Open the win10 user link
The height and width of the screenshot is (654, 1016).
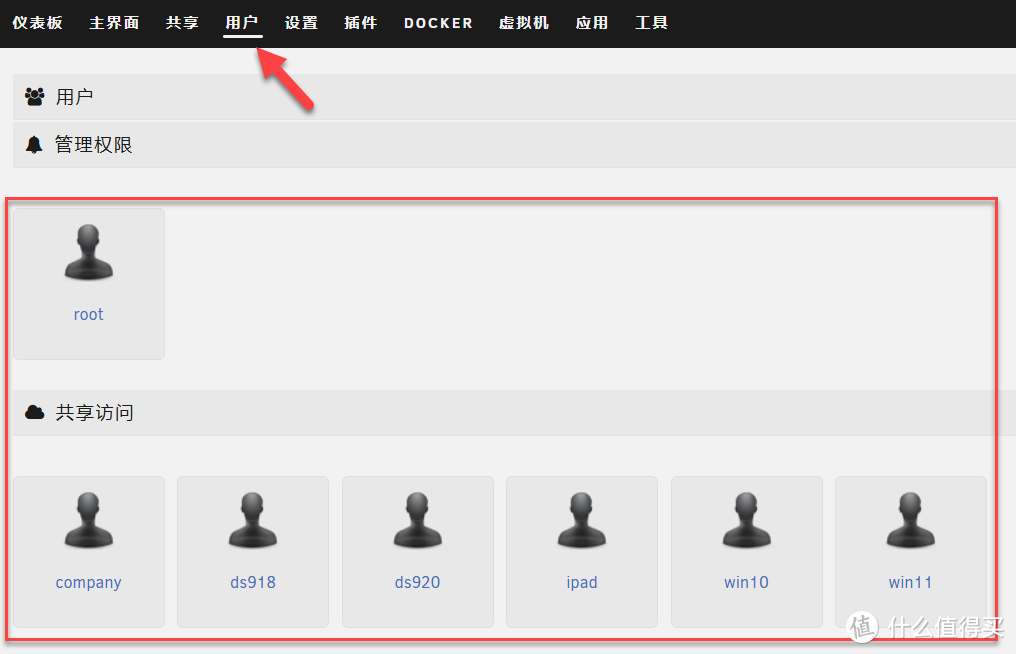click(x=746, y=582)
